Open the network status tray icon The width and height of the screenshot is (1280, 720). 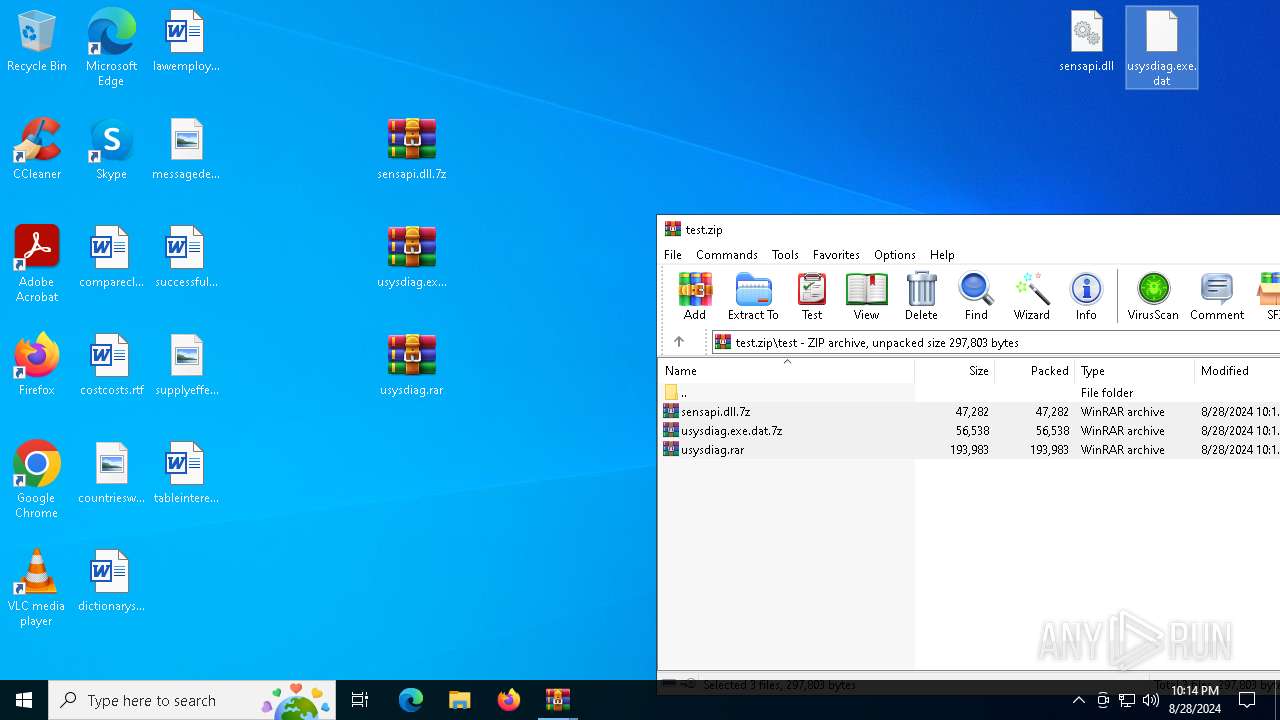point(1127,700)
